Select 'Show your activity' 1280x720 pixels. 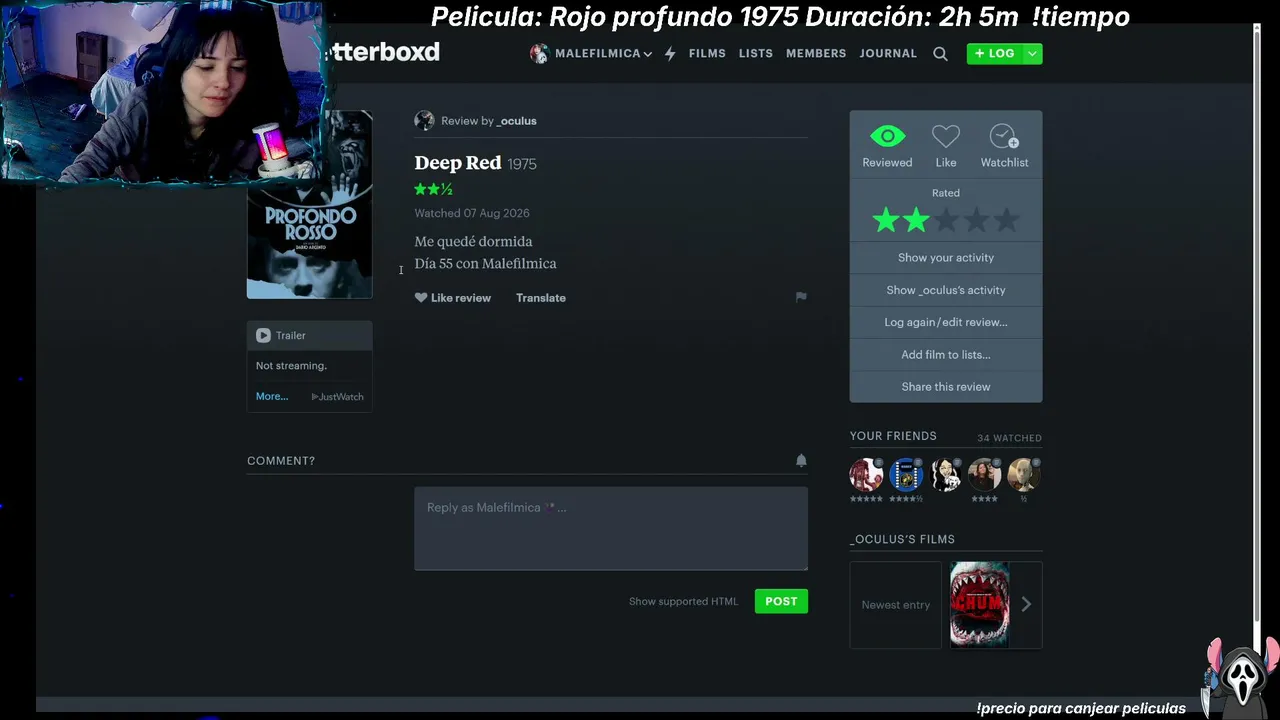tap(946, 258)
